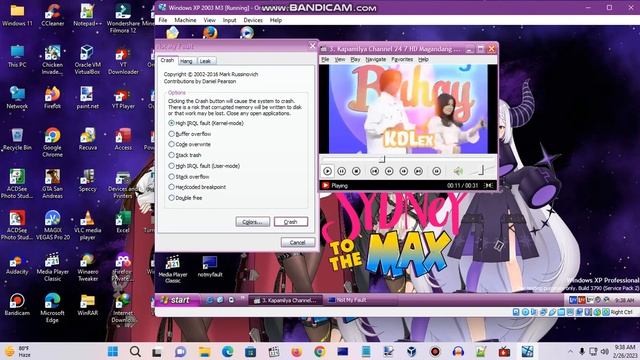The image size is (640, 360).
Task: Open the CCleaner desktop icon
Action: [52, 16]
